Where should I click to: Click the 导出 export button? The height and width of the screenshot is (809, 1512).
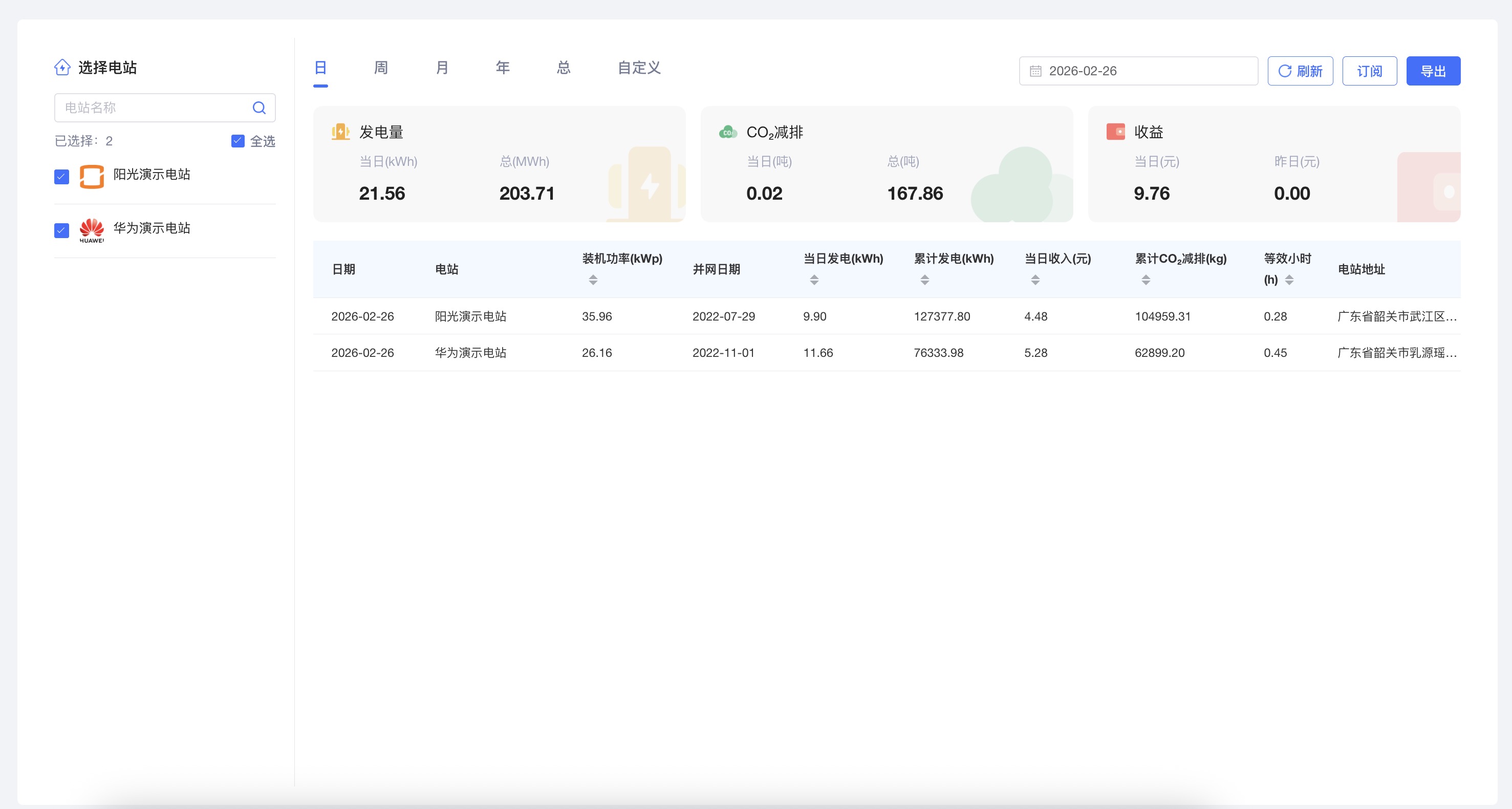(x=1433, y=71)
